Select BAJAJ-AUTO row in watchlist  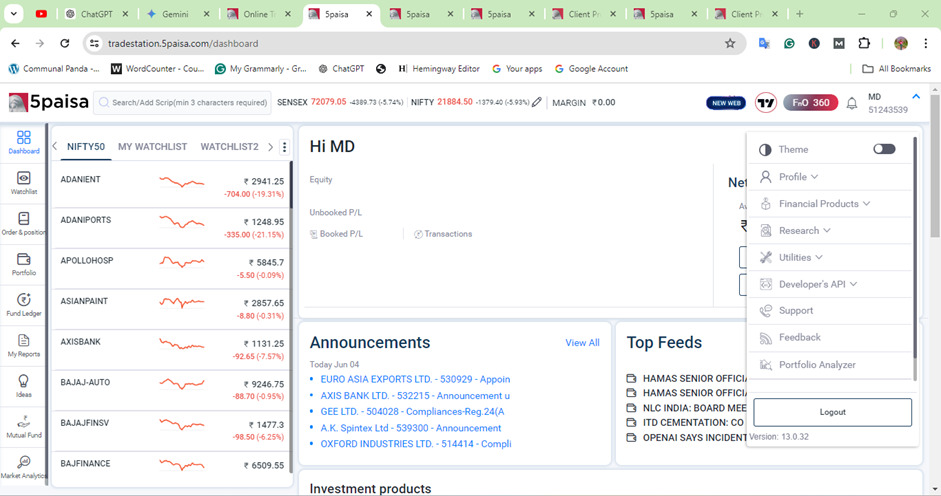pyautogui.click(x=172, y=390)
